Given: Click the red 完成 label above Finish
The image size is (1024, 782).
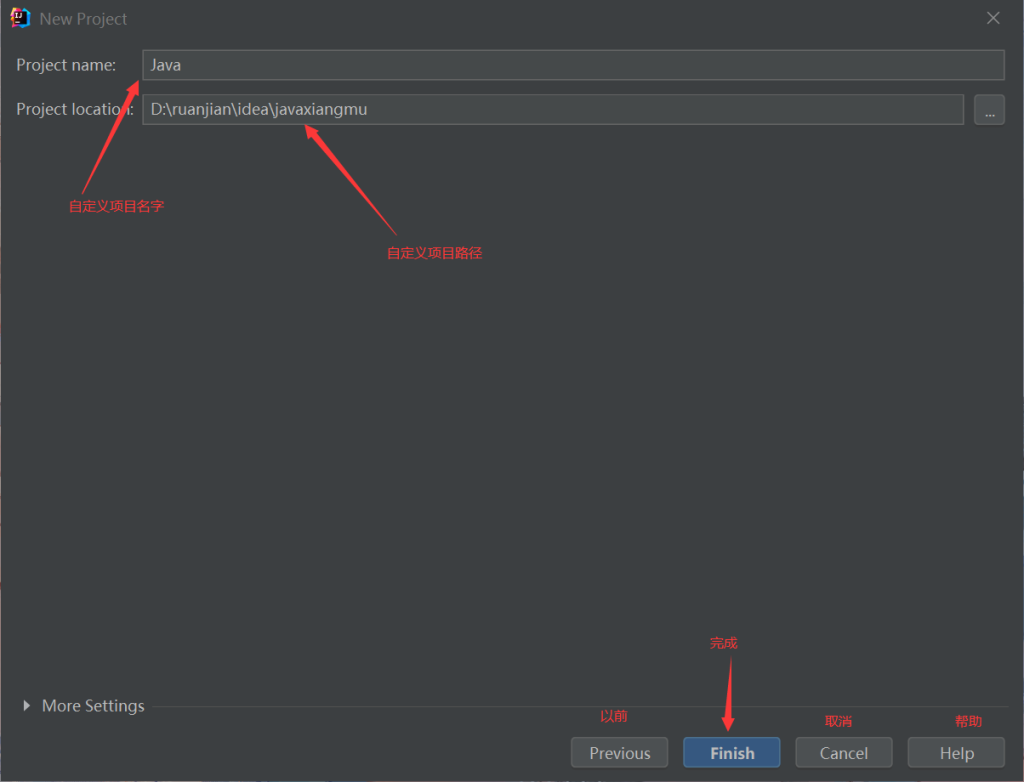Looking at the screenshot, I should click(x=723, y=643).
